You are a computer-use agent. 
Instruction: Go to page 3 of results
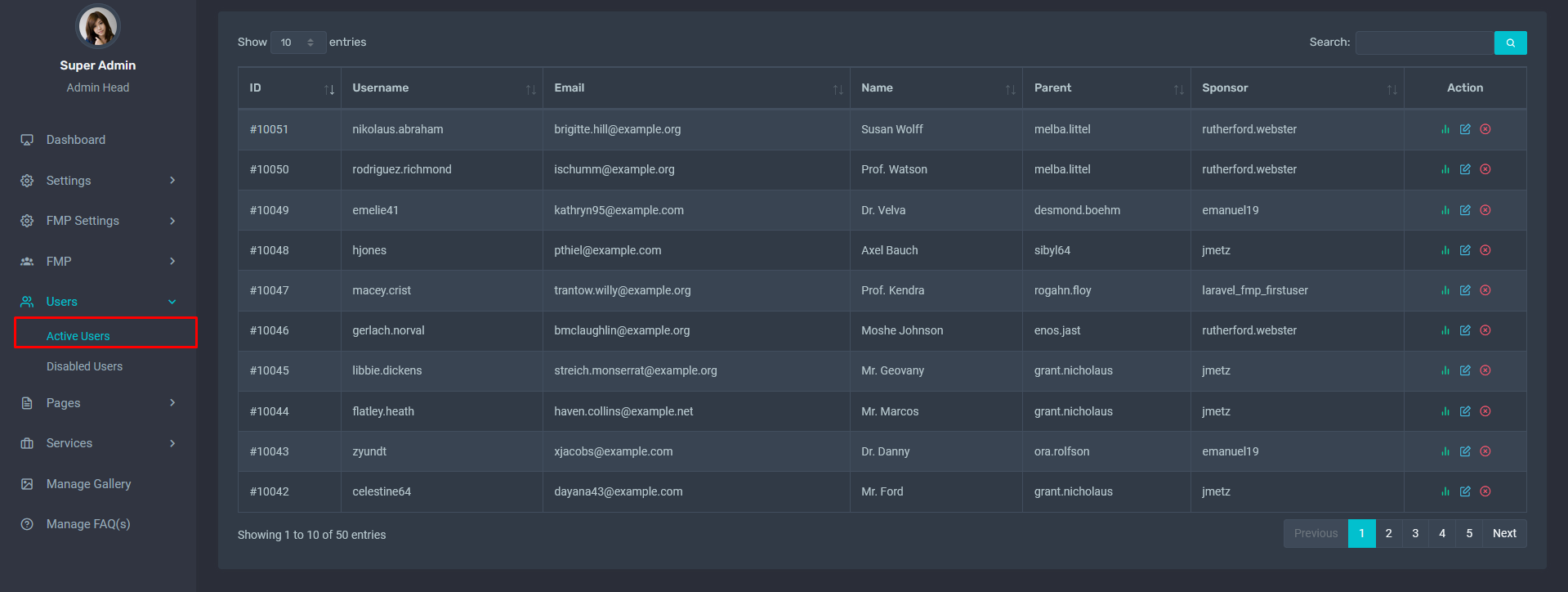click(x=1415, y=533)
